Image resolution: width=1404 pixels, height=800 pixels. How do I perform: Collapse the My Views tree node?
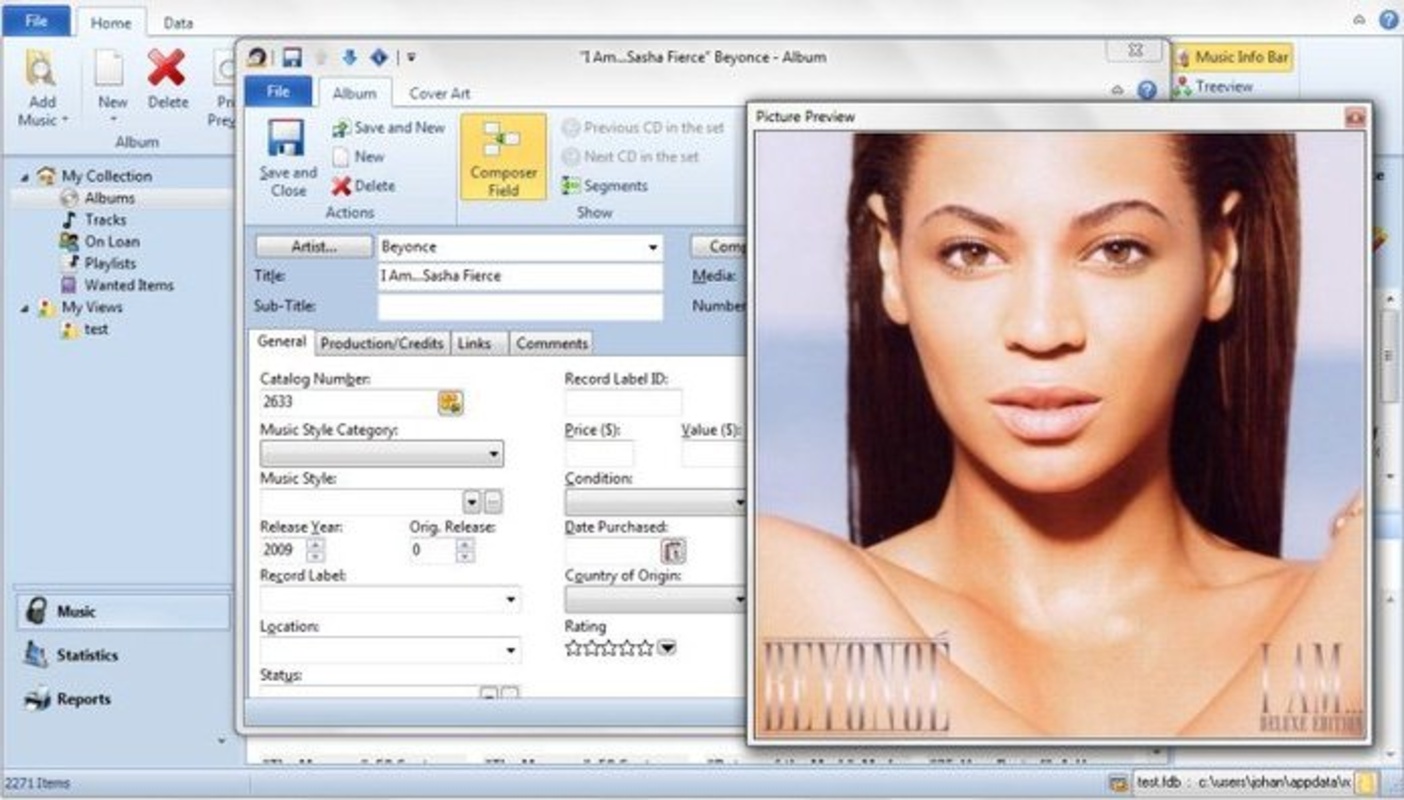click(24, 308)
